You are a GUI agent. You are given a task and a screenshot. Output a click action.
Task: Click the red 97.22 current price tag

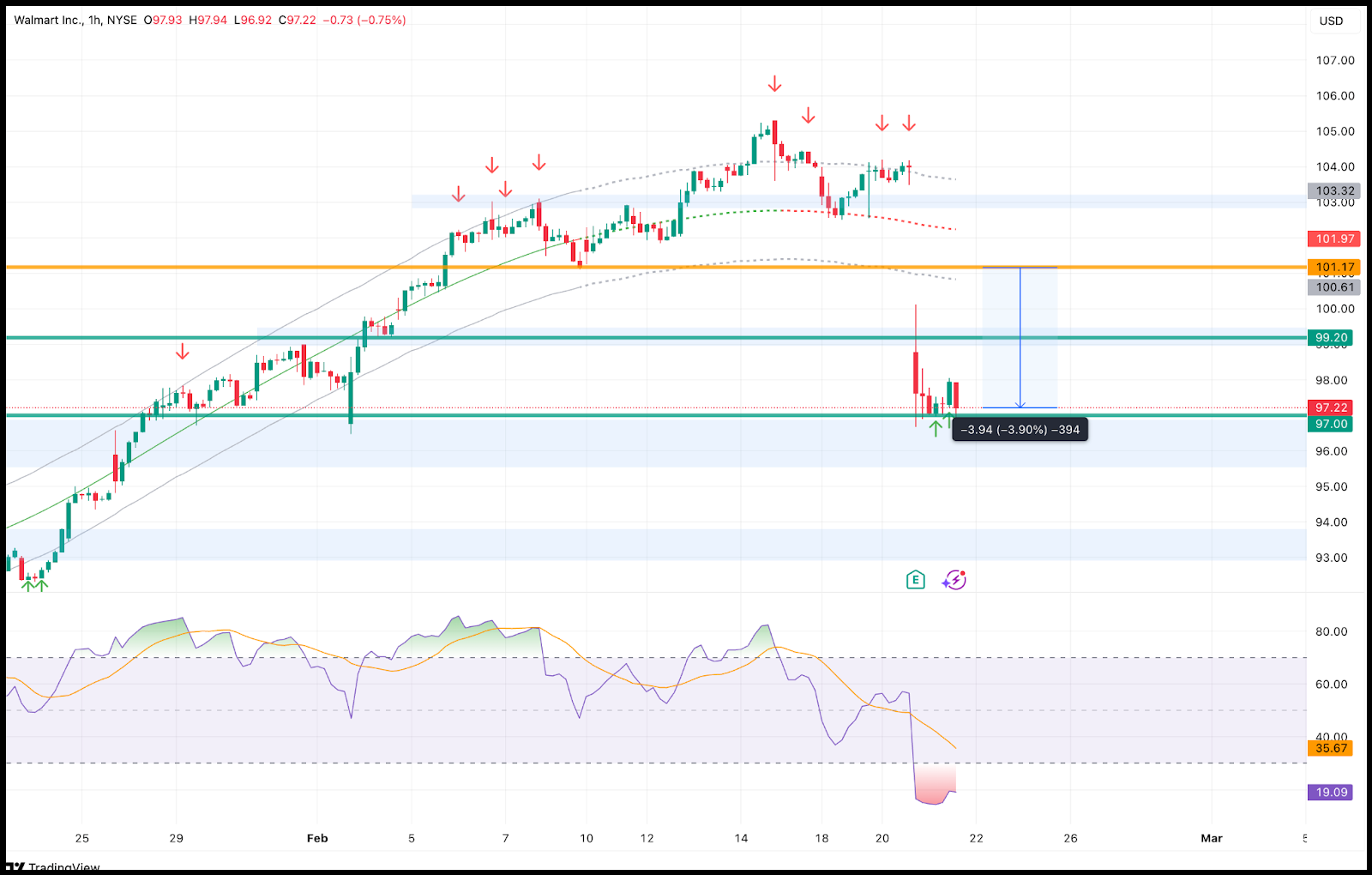coord(1331,407)
